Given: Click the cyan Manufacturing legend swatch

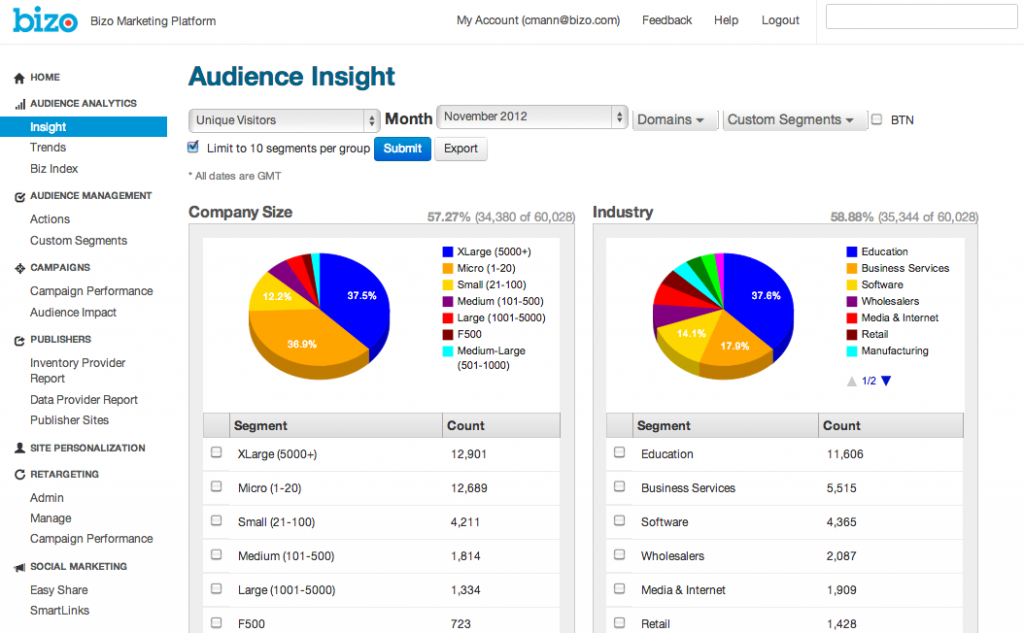Looking at the screenshot, I should [852, 351].
